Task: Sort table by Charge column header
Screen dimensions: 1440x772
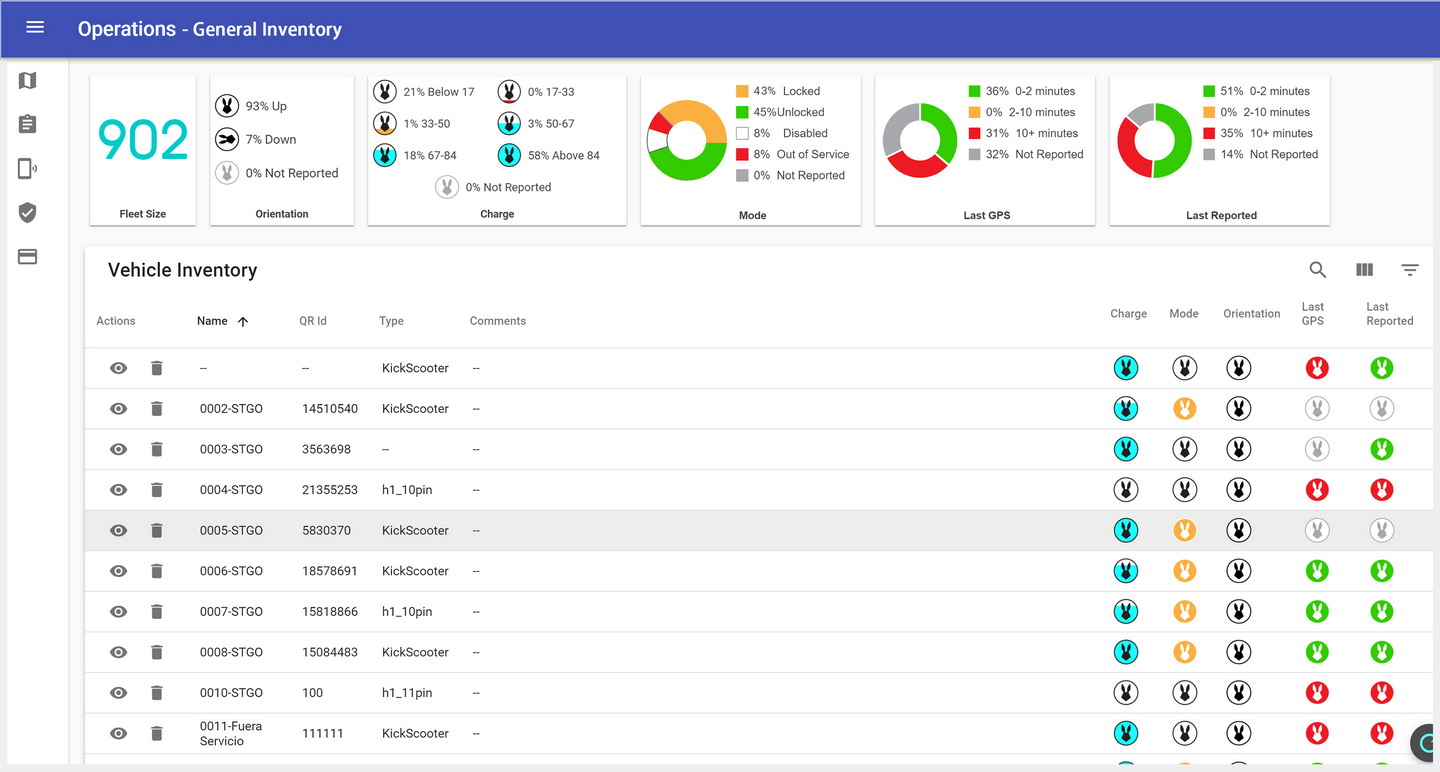Action: [1128, 314]
